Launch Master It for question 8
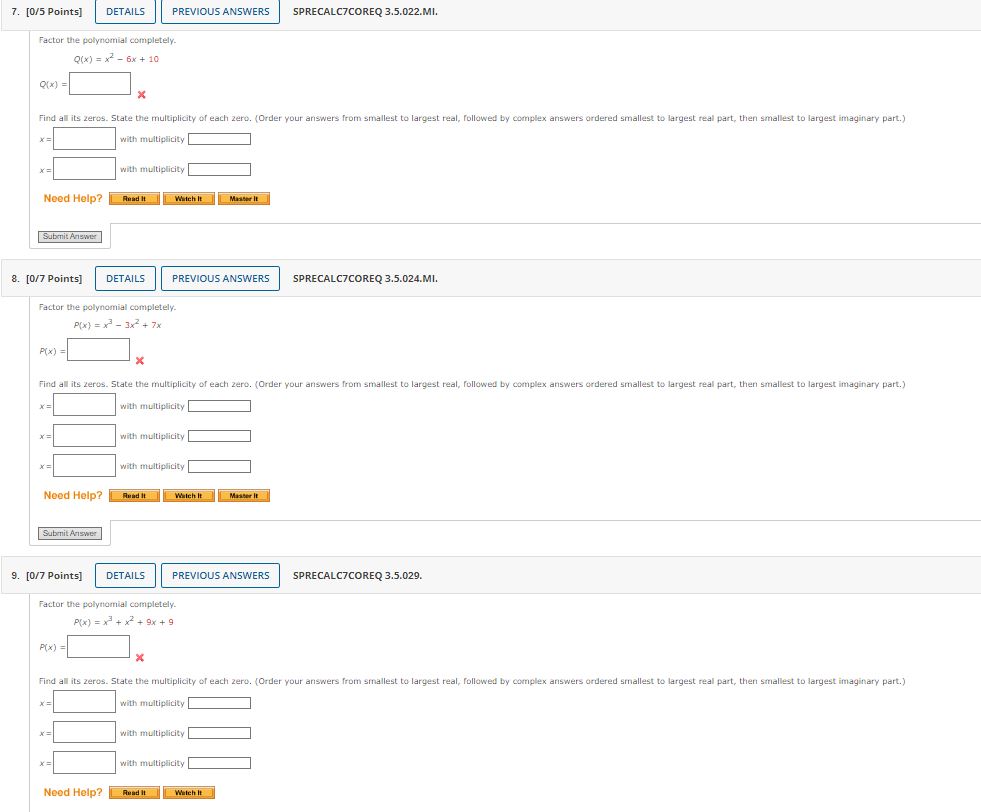Image resolution: width=981 pixels, height=812 pixels. [x=243, y=495]
